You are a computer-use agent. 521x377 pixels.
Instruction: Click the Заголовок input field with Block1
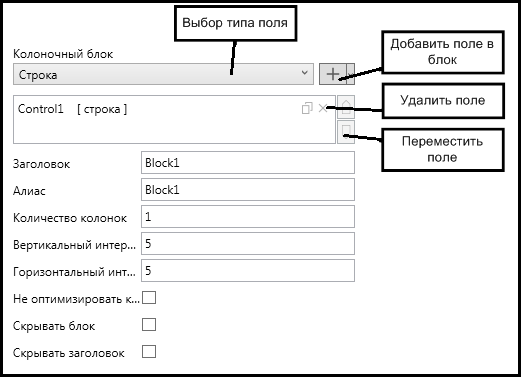pyautogui.click(x=248, y=163)
